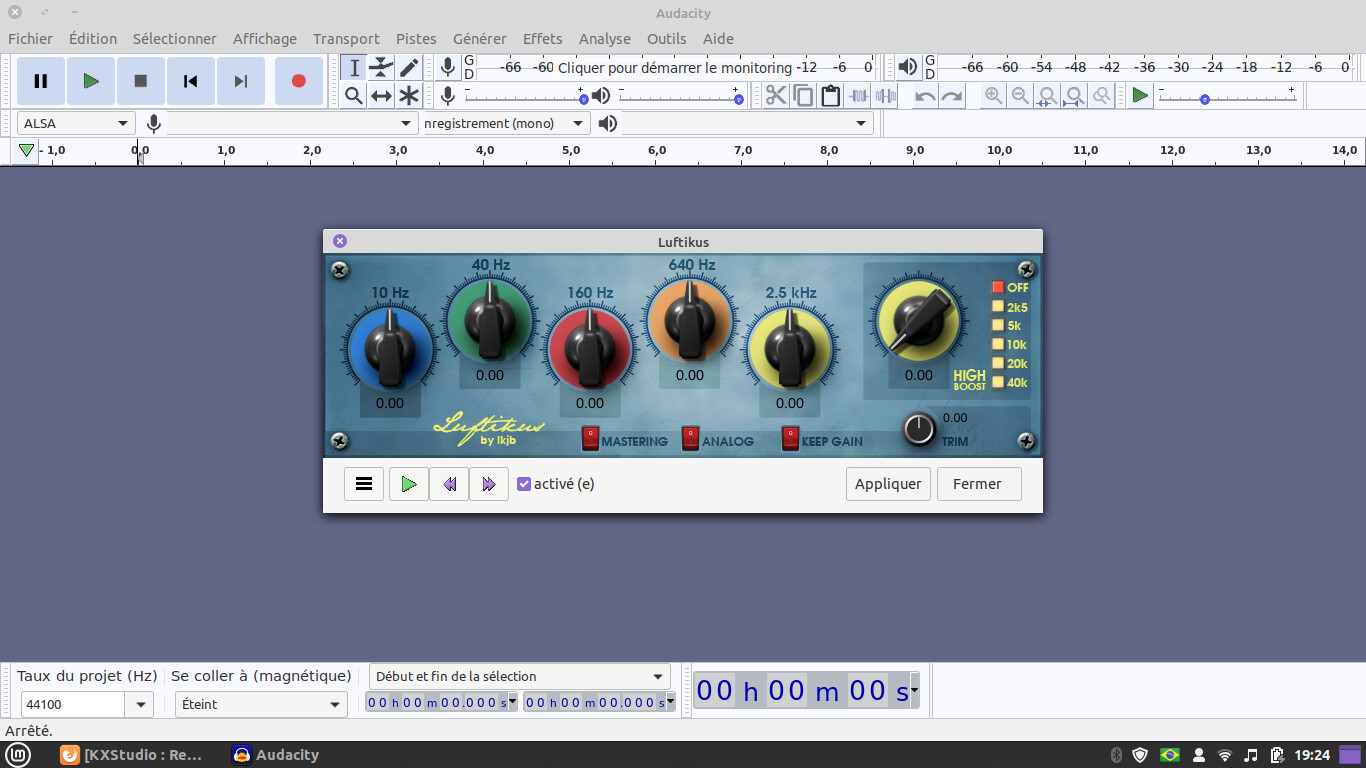Toggle the activé (e) checkbox
Screen dimensions: 1366x768
524,484
